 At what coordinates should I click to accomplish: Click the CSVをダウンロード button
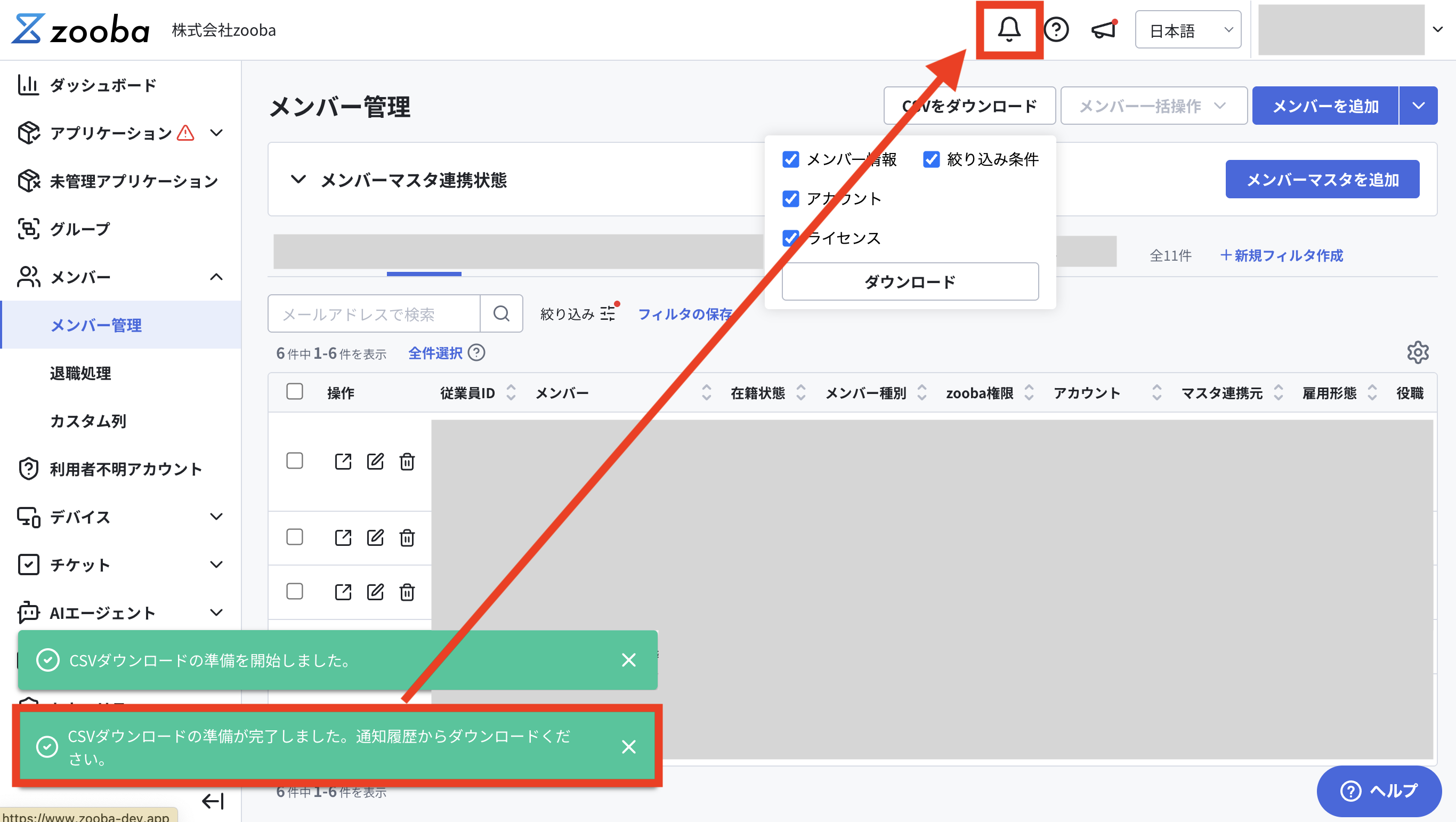(969, 106)
